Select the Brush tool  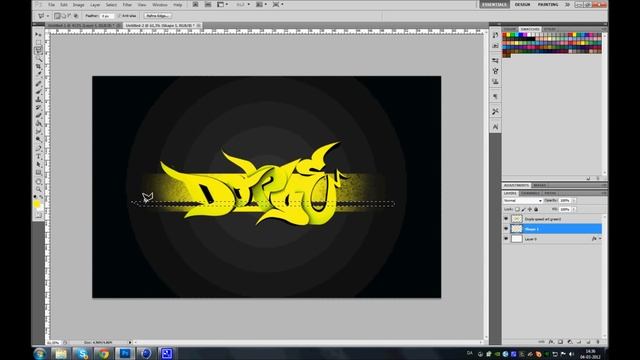[38, 91]
